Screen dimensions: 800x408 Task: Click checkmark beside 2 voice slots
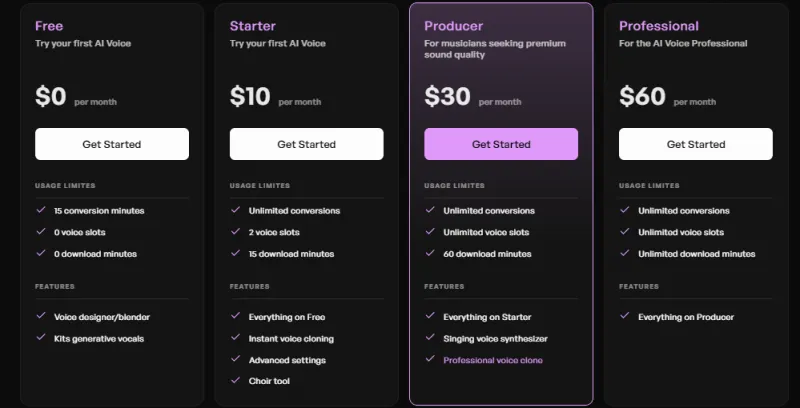236,232
